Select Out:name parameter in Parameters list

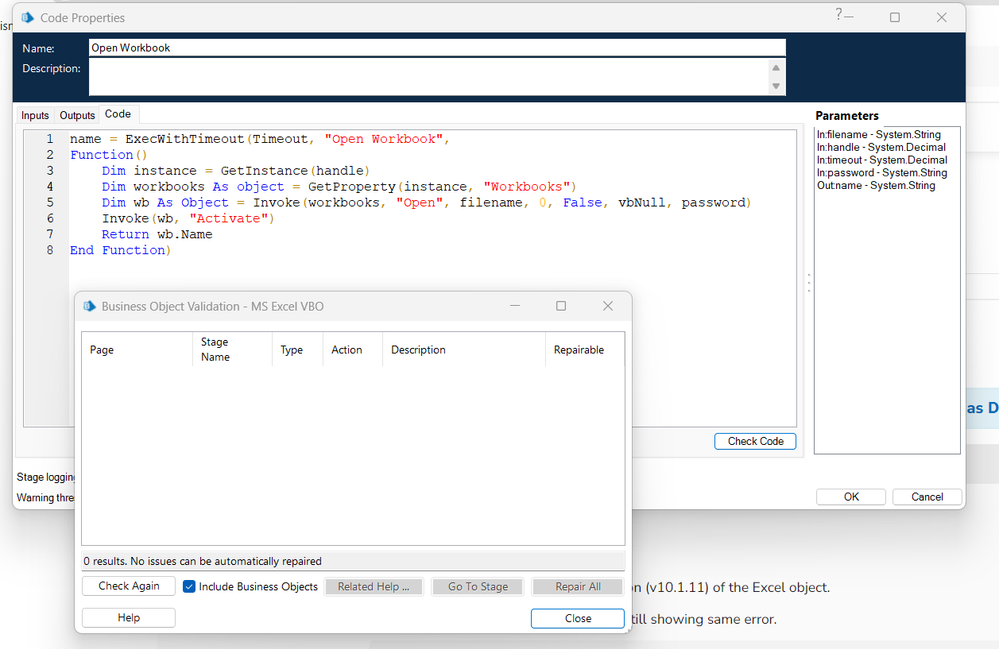pos(875,186)
